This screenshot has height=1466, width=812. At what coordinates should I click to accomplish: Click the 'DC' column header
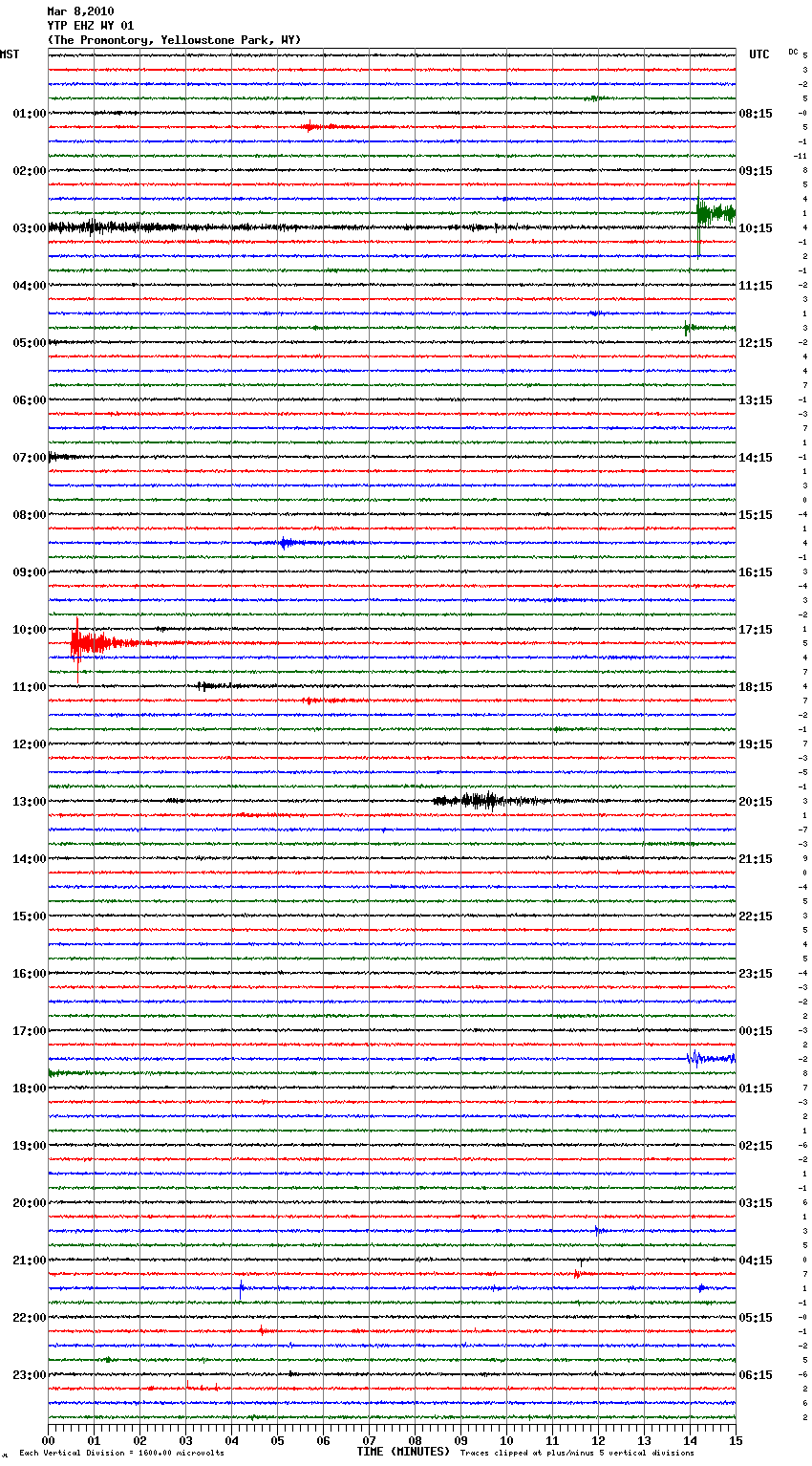(793, 52)
